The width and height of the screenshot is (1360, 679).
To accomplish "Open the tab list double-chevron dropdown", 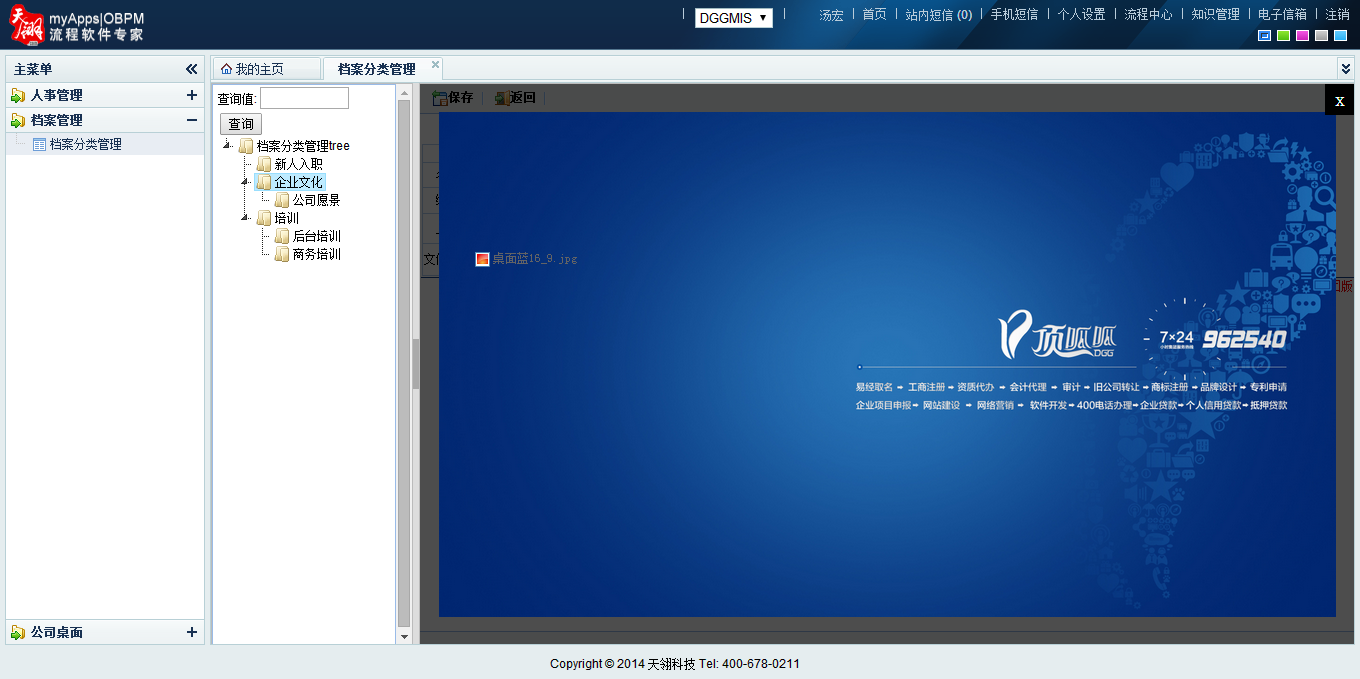I will click(1345, 68).
